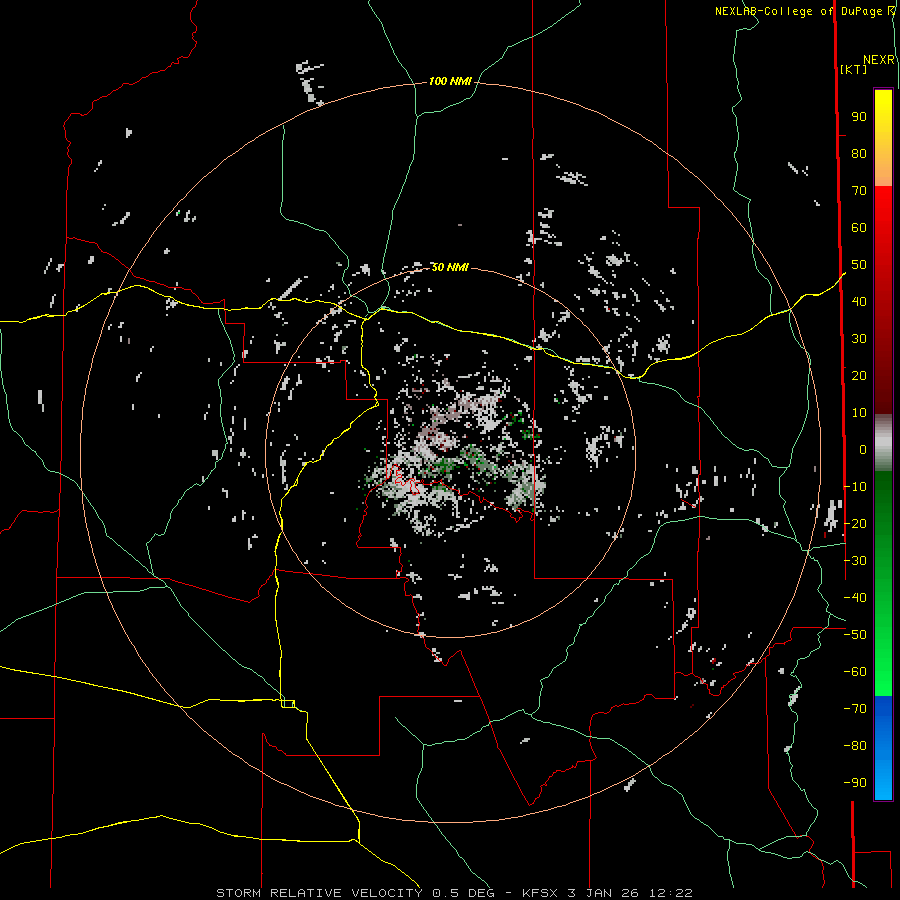Click the [KT] units label

(x=853, y=69)
